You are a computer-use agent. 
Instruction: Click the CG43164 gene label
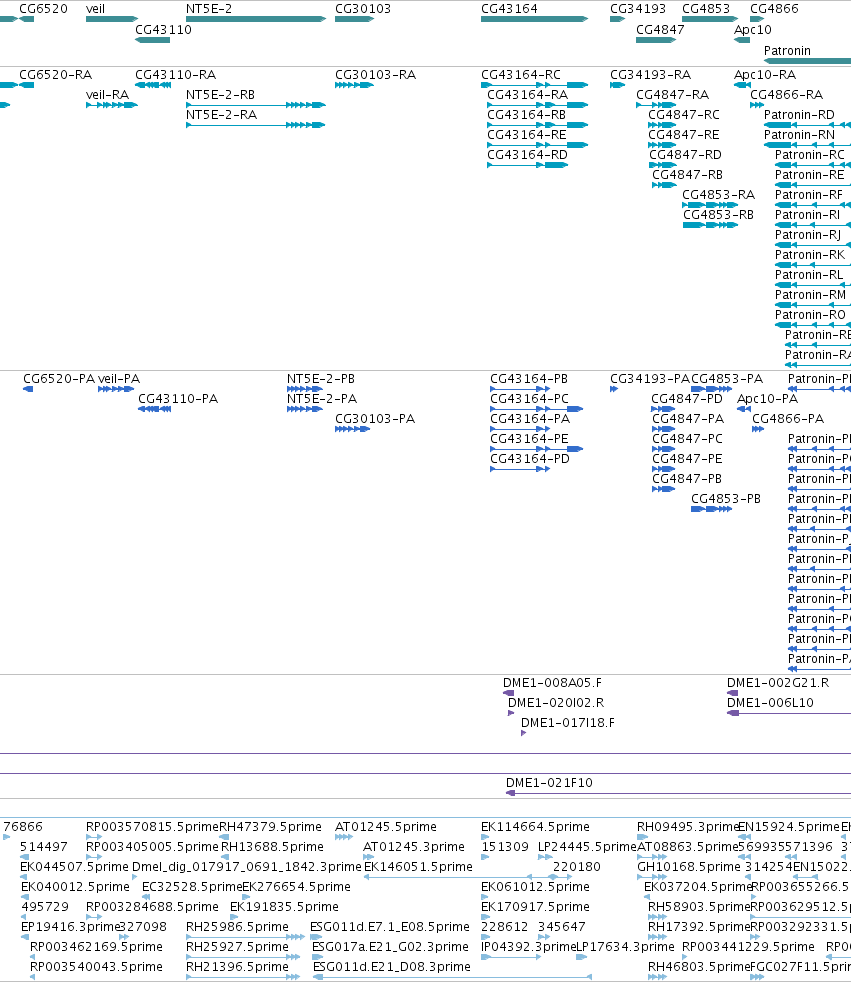[x=509, y=9]
